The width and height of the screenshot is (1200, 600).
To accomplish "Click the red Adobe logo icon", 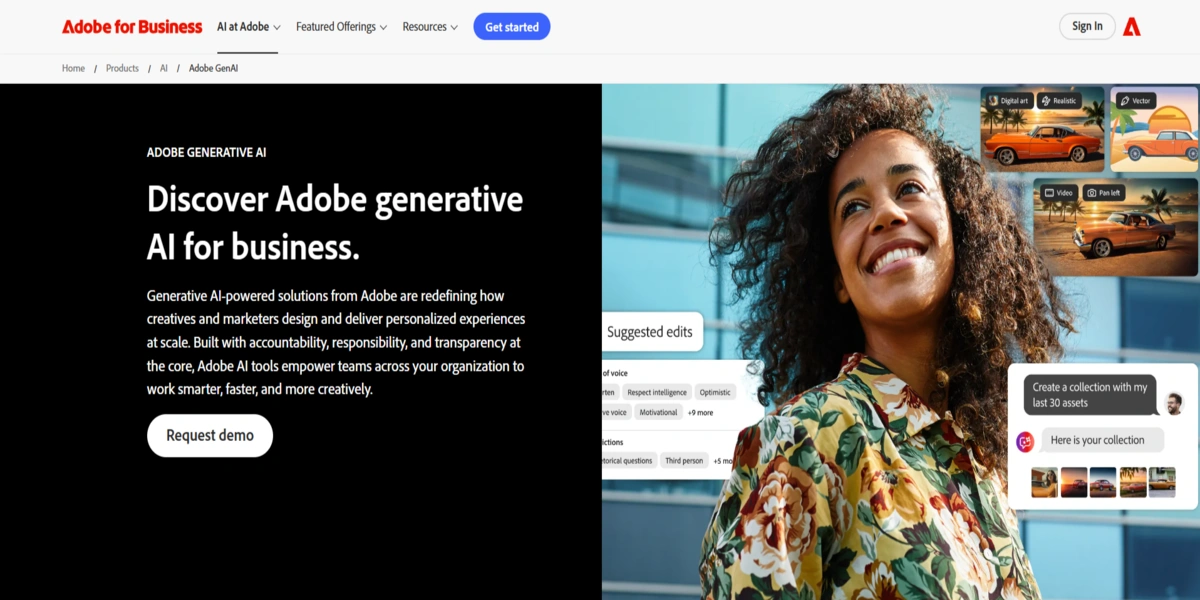I will click(x=1132, y=27).
